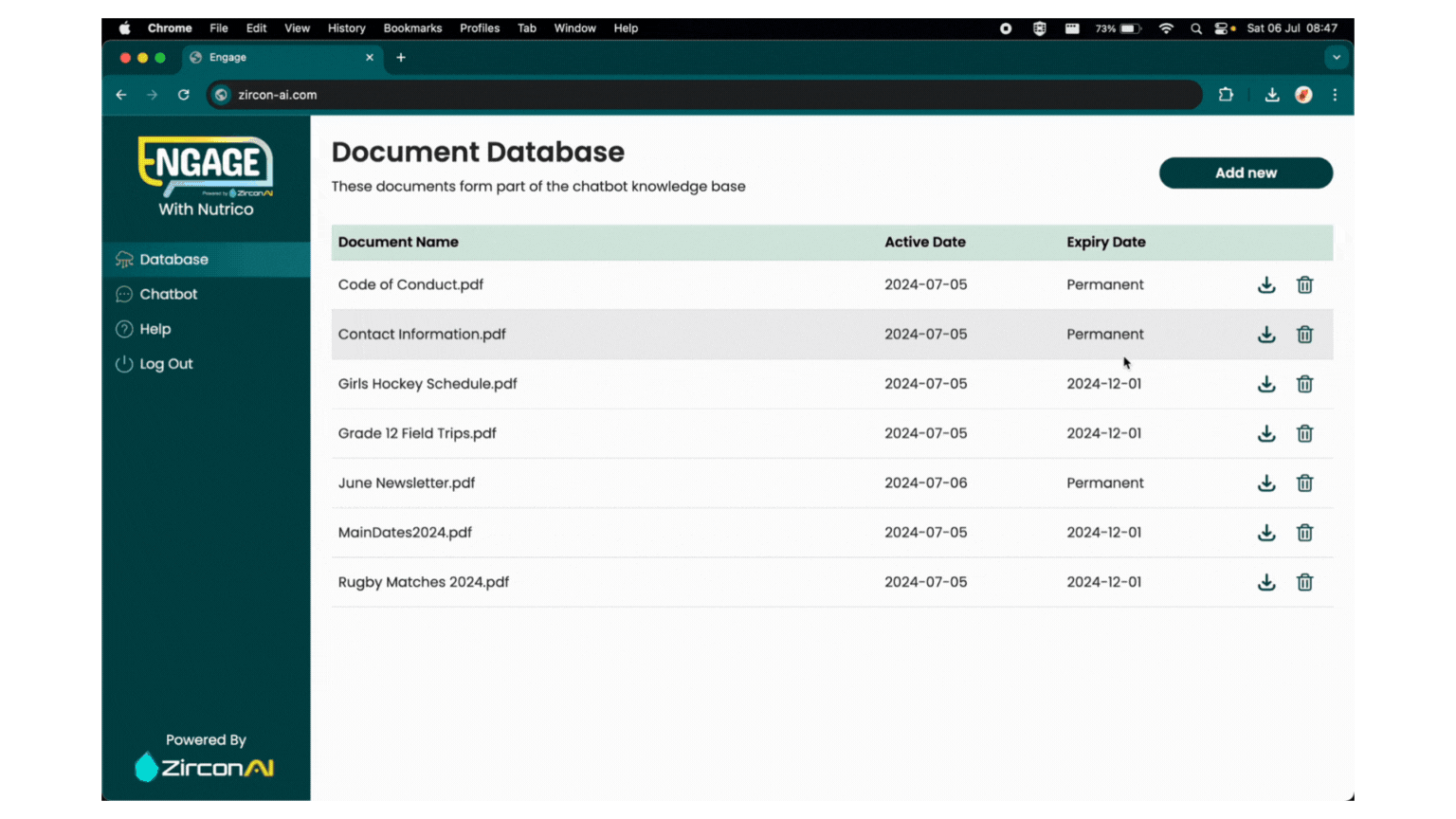Open a new browser tab

(401, 58)
